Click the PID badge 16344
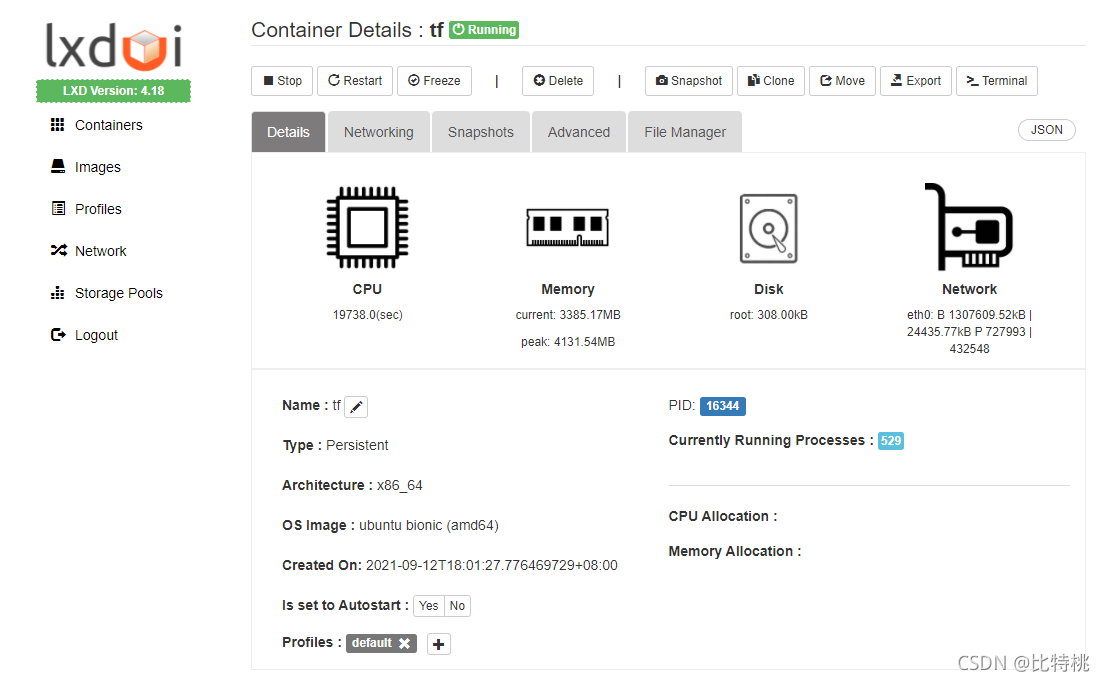Image resolution: width=1105 pixels, height=681 pixels. click(x=722, y=406)
